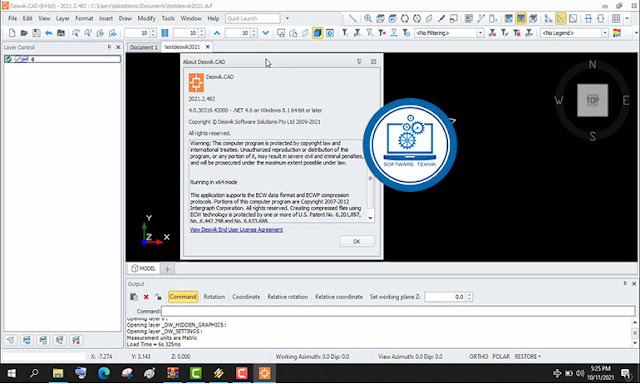Click the blue Undo arrow icon

point(49,33)
